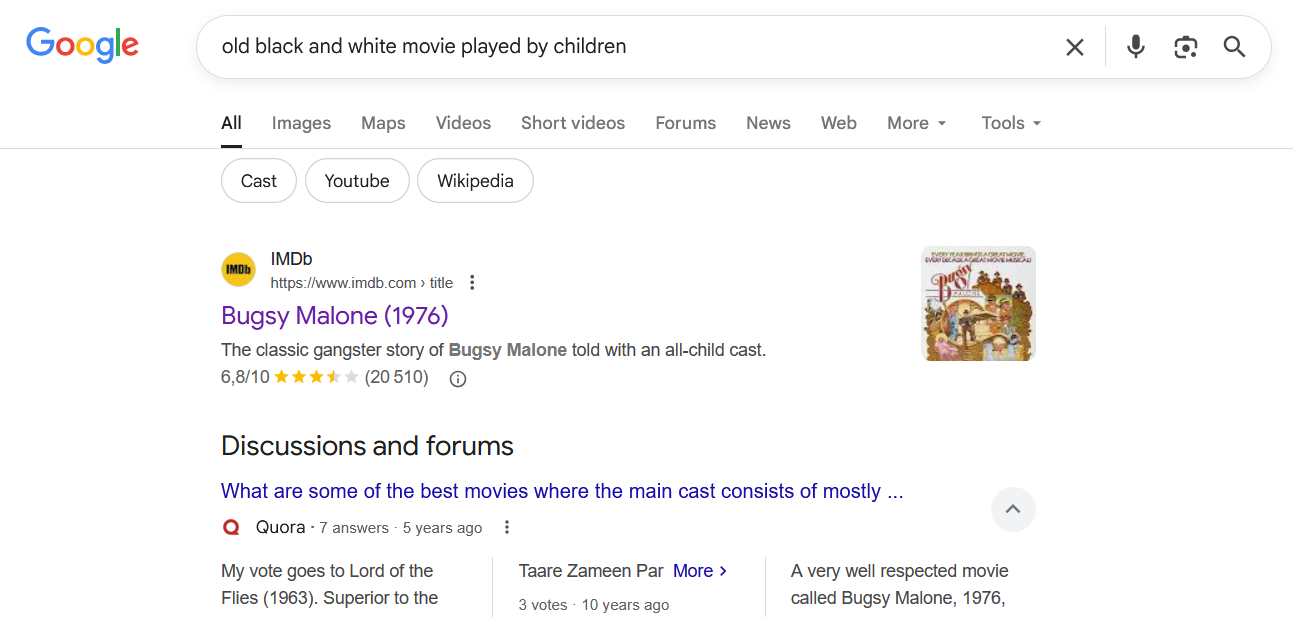Select the Short videos tab
Viewport: 1293px width, 617px height.
point(572,123)
